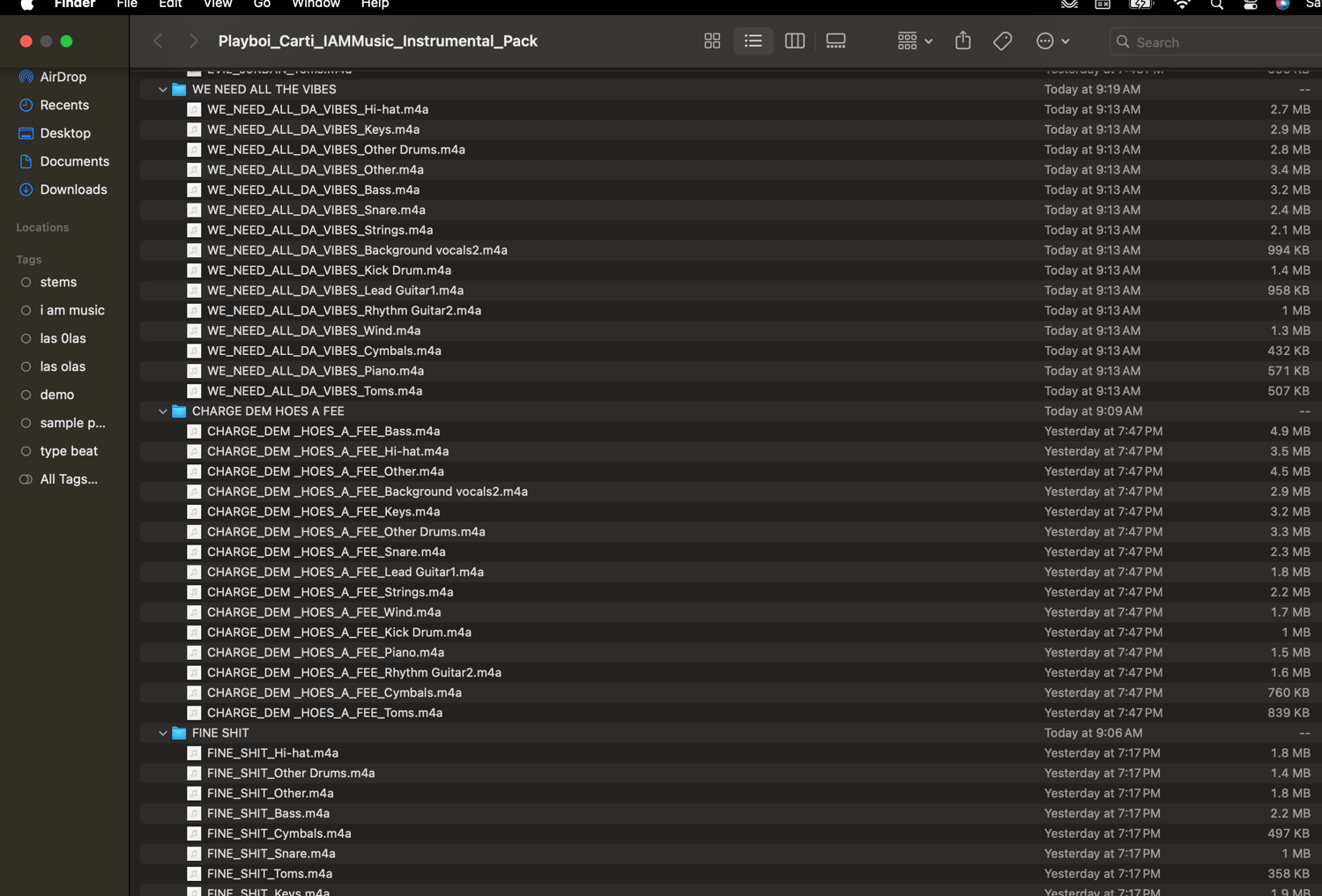The height and width of the screenshot is (896, 1322).
Task: Open the Go menu
Action: 262,4
